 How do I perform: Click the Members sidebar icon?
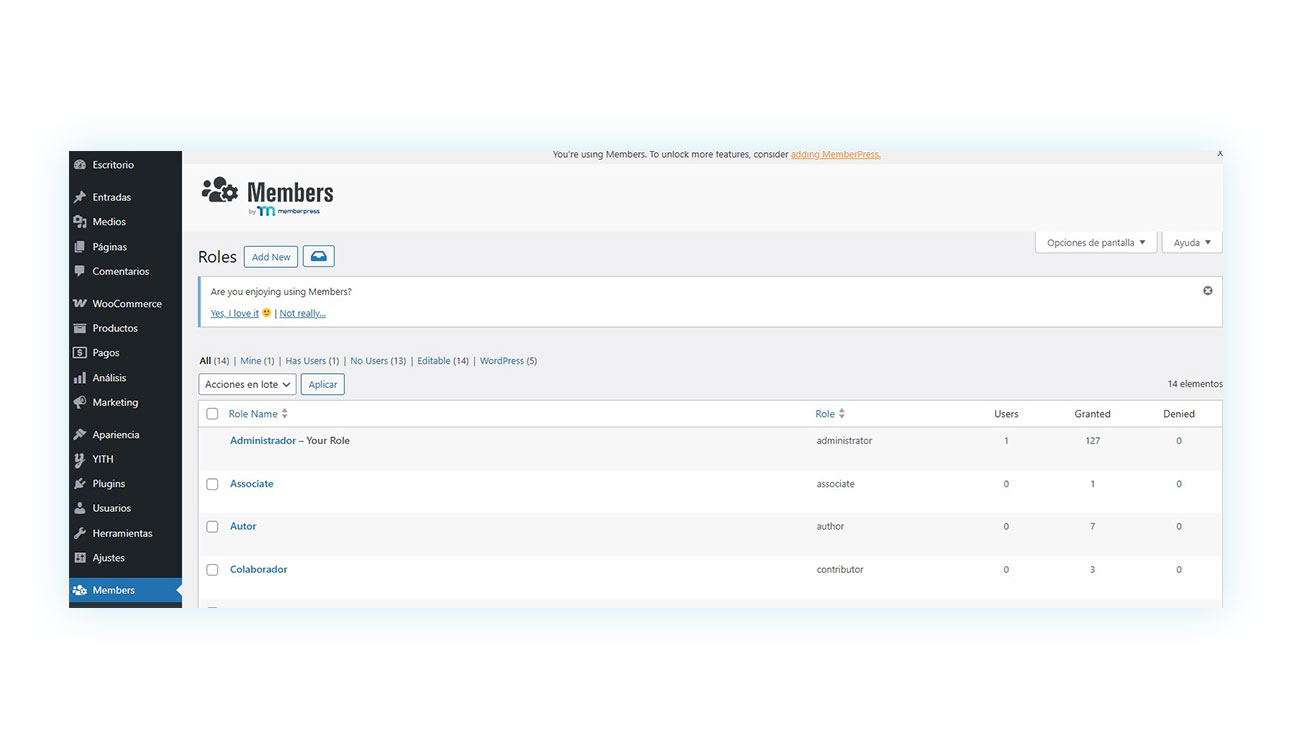point(80,590)
